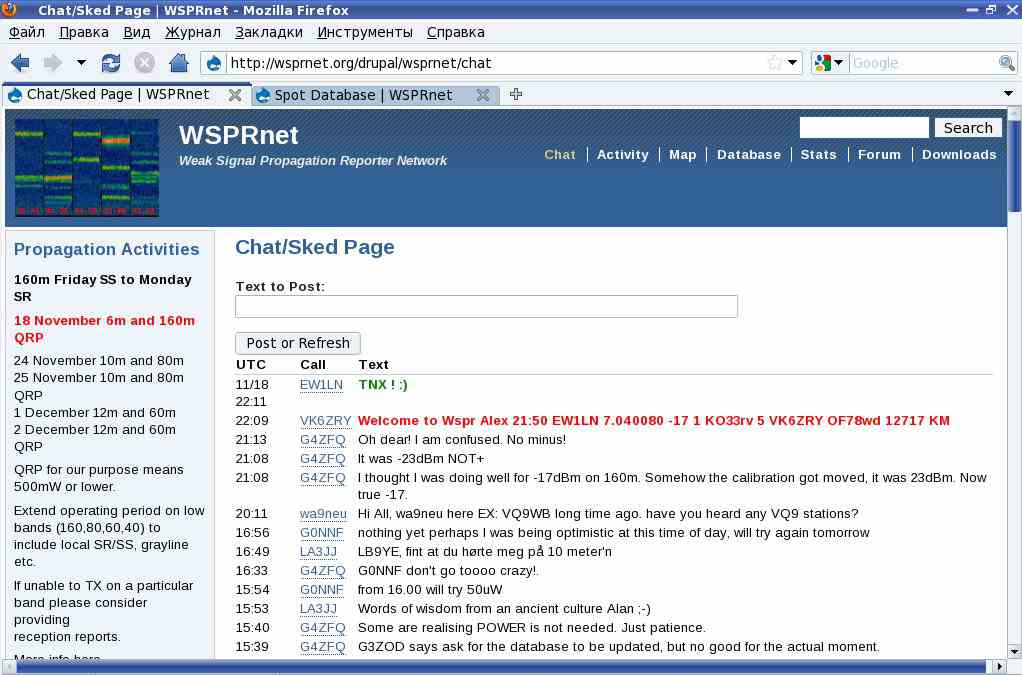Show the list of all tabs dropdown
The width and height of the screenshot is (1022, 675).
pos(1008,94)
